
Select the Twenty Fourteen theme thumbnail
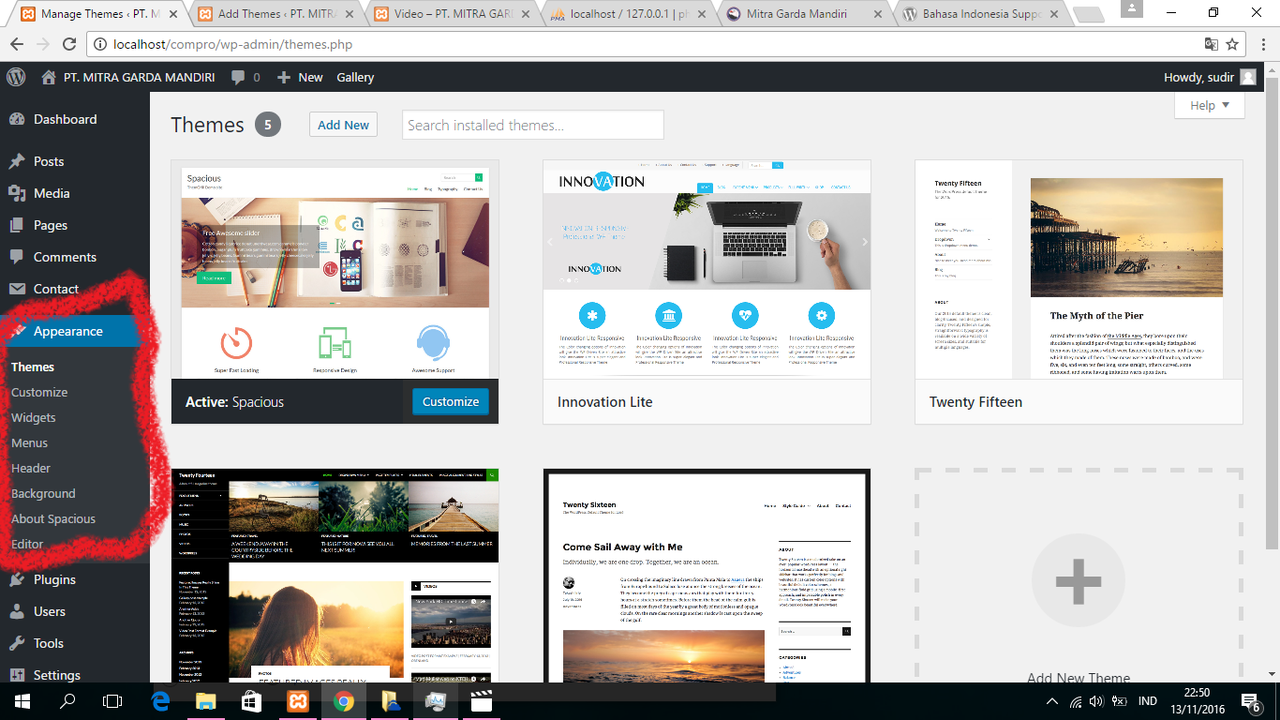click(x=335, y=577)
